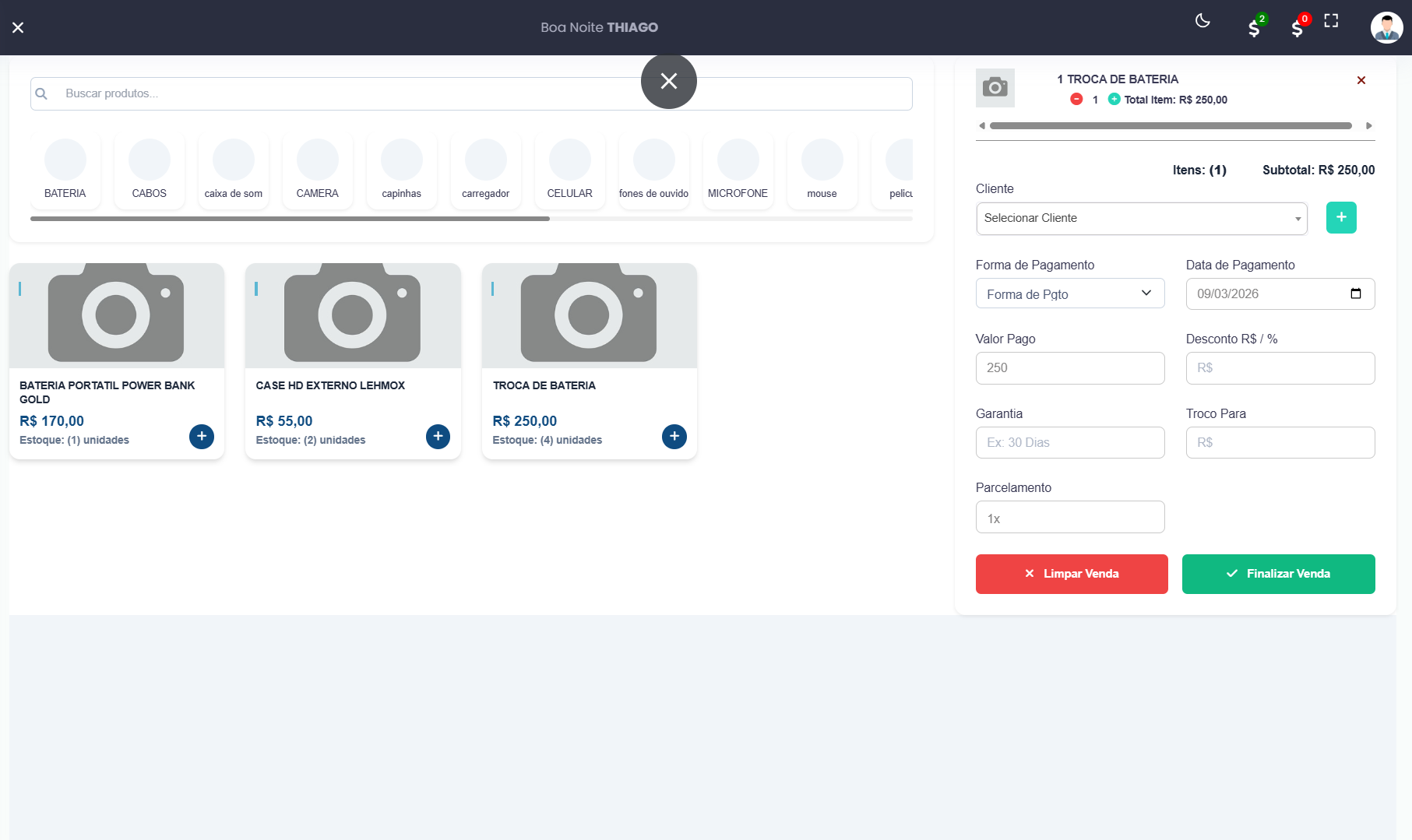Enter fullscreen mode
1412x840 pixels.
(x=1331, y=21)
